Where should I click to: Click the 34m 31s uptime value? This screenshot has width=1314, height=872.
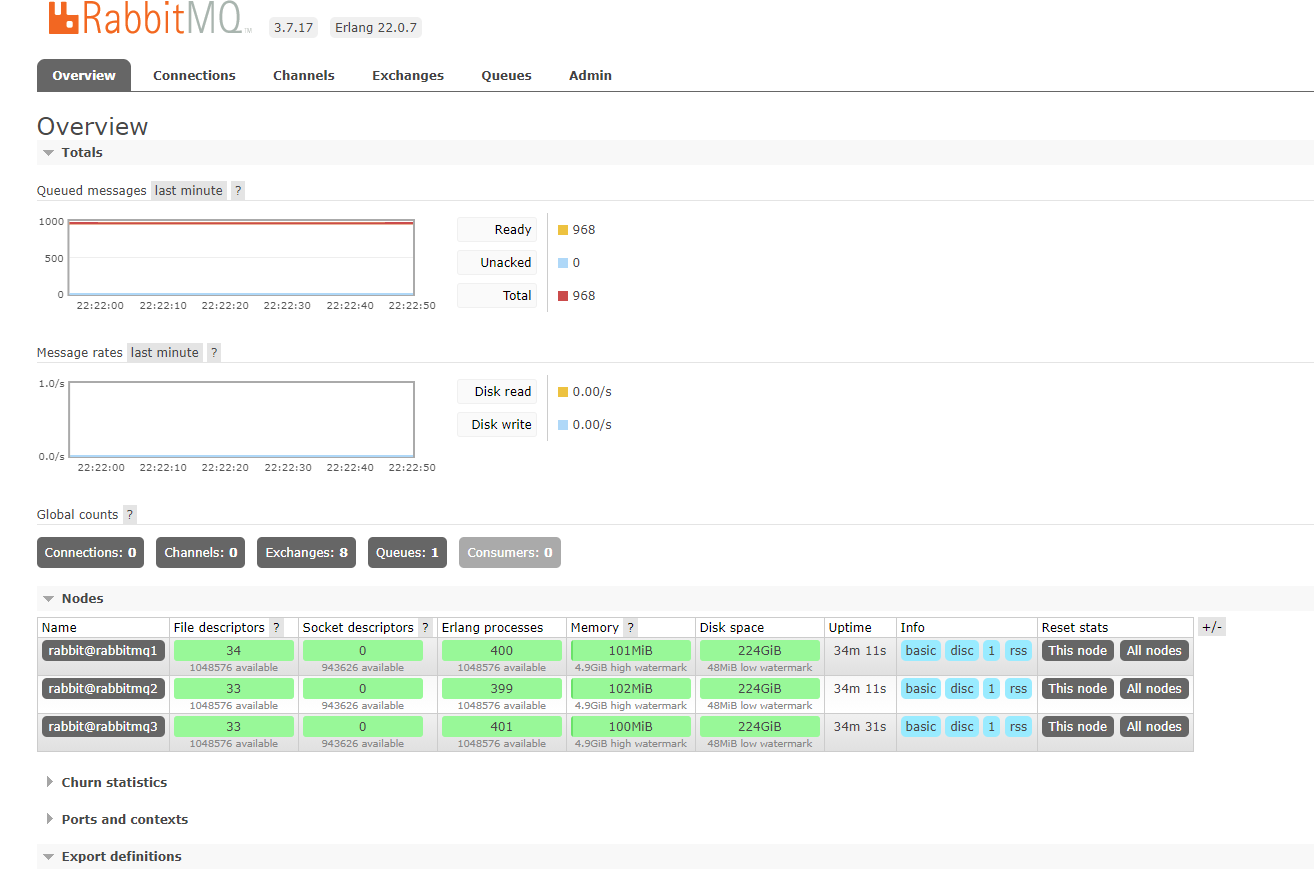(860, 726)
